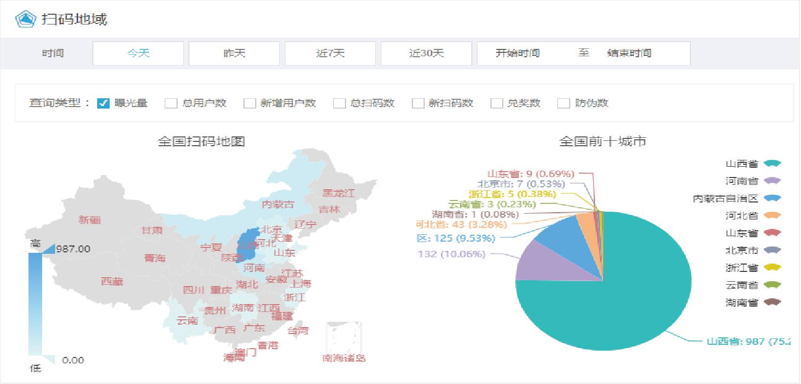801x384 pixels.
Task: Set the 开始时间 date field
Action: pyautogui.click(x=517, y=53)
